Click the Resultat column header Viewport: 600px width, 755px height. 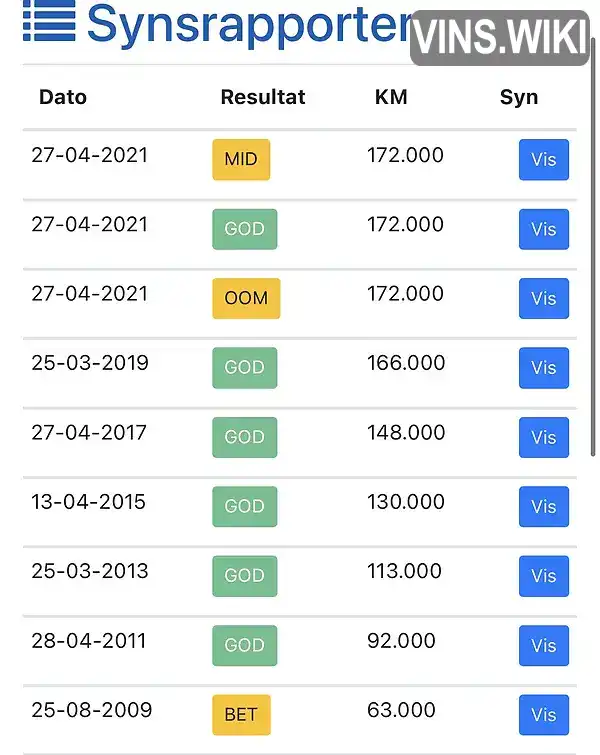click(263, 97)
